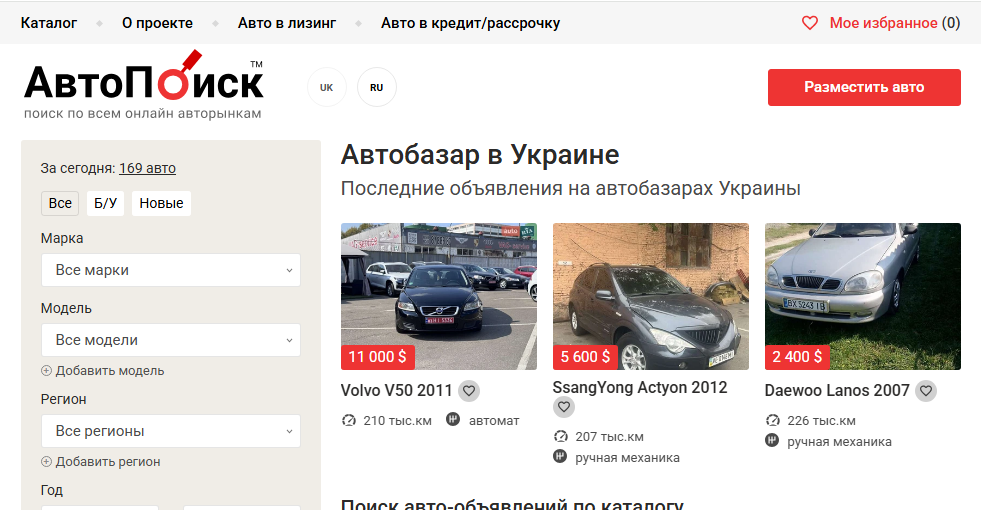Open the Все регионы dropdown

pyautogui.click(x=171, y=431)
